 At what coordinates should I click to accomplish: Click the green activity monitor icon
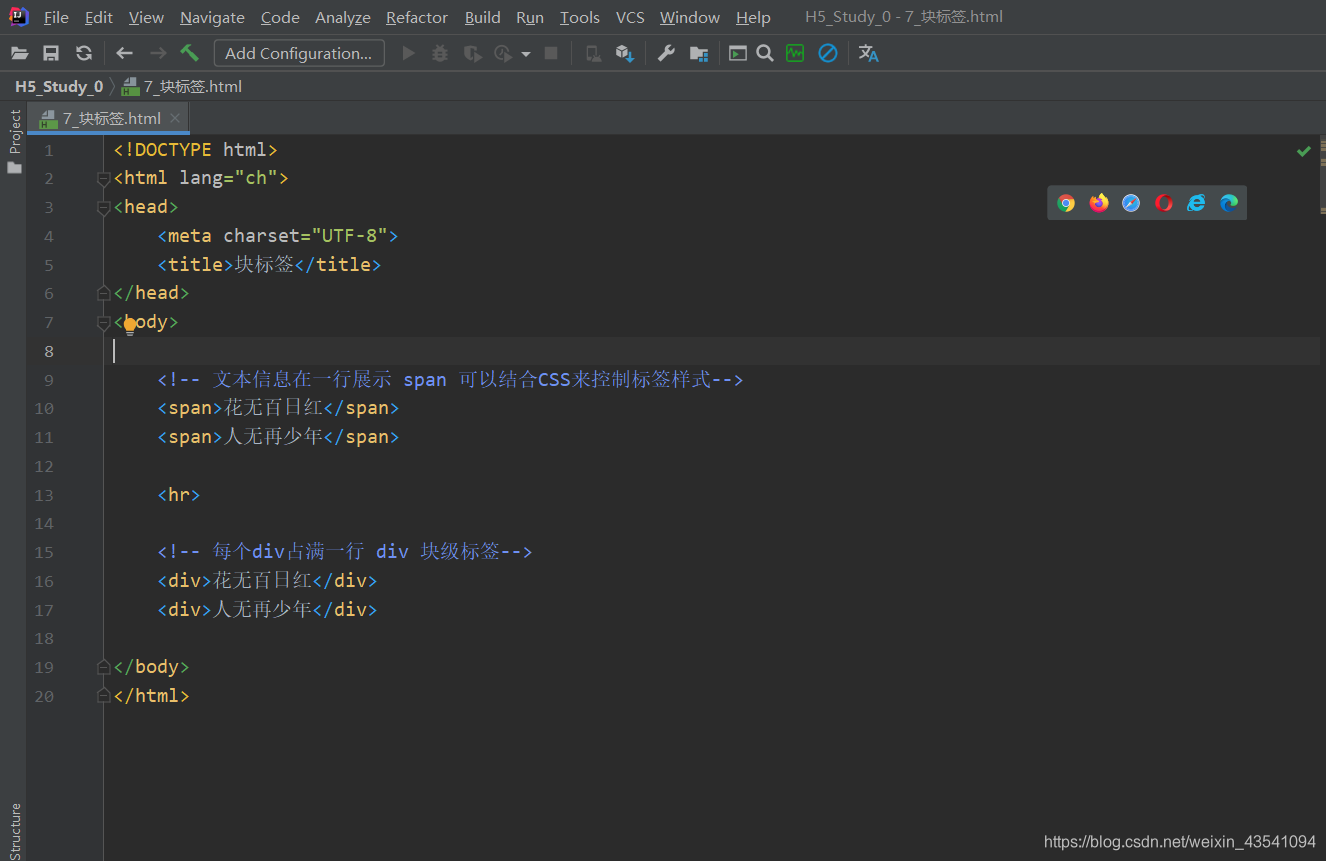coord(795,53)
